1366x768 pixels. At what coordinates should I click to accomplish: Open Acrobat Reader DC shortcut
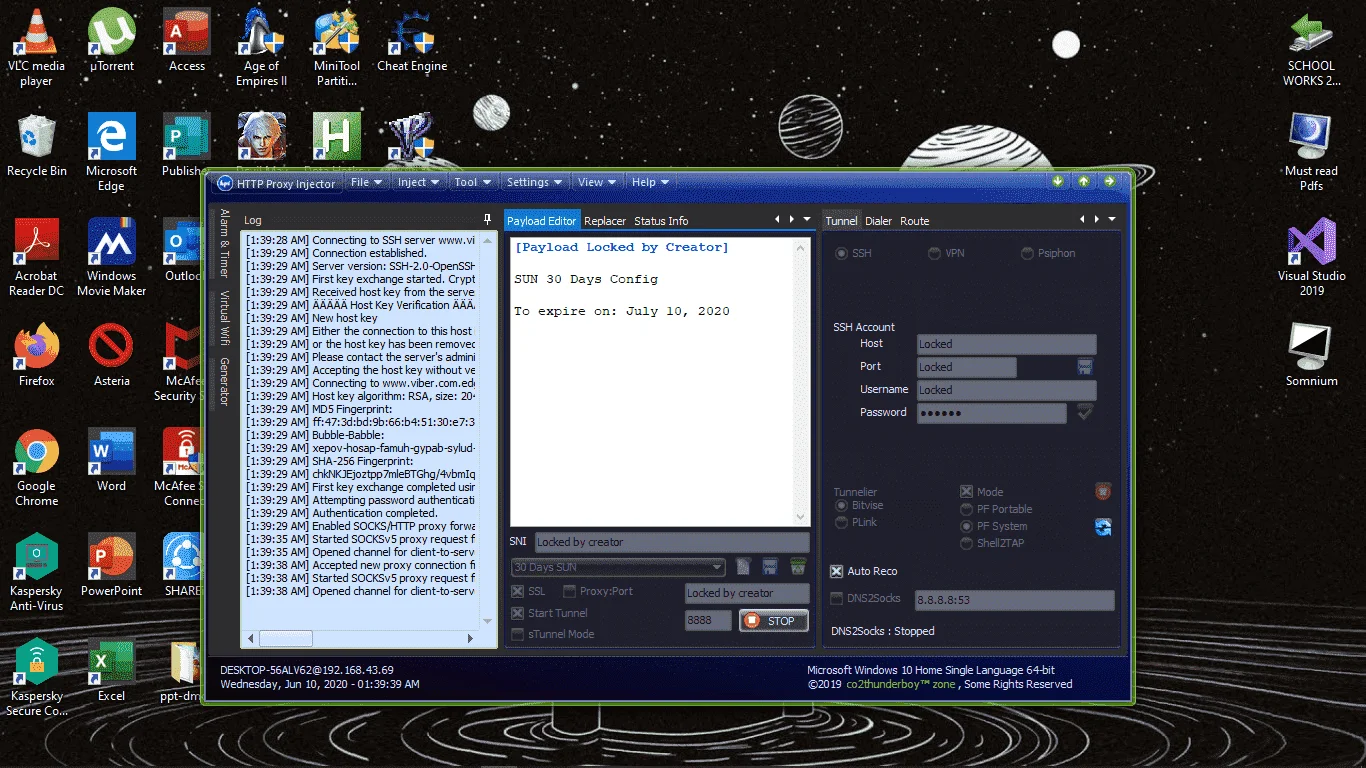(x=36, y=257)
